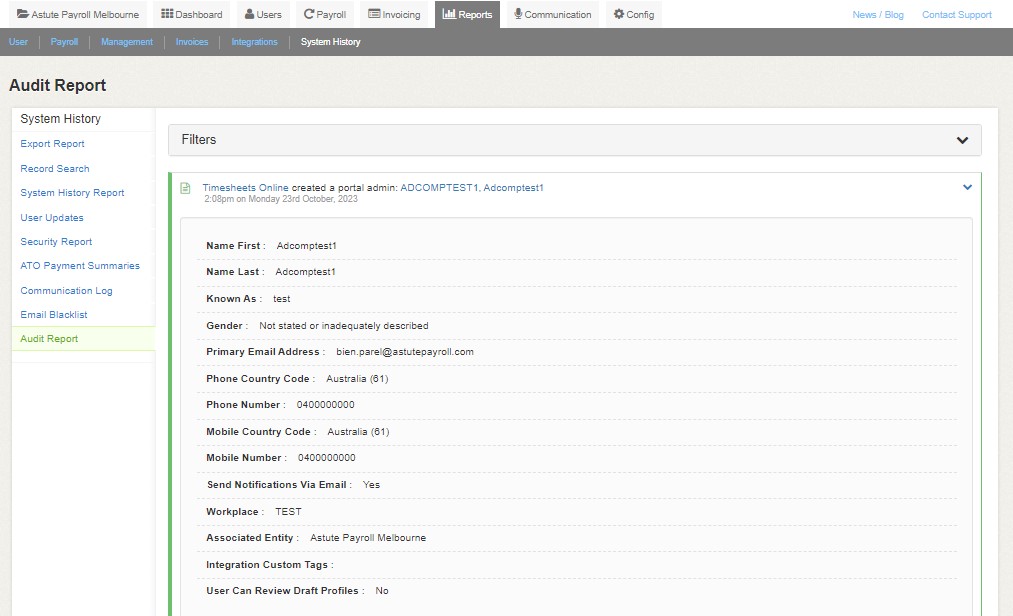Image resolution: width=1013 pixels, height=616 pixels.
Task: Click the green document icon on audit entry
Action: 185,188
